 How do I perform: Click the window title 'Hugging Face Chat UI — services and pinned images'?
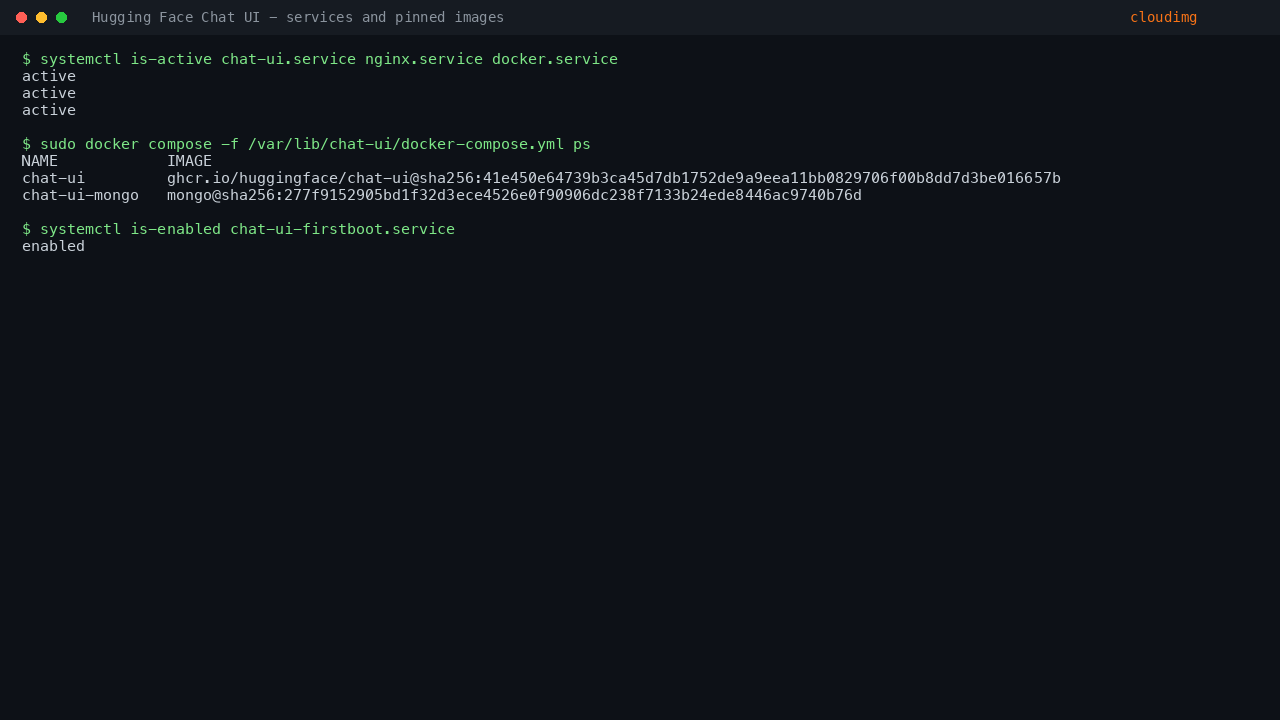click(x=298, y=17)
